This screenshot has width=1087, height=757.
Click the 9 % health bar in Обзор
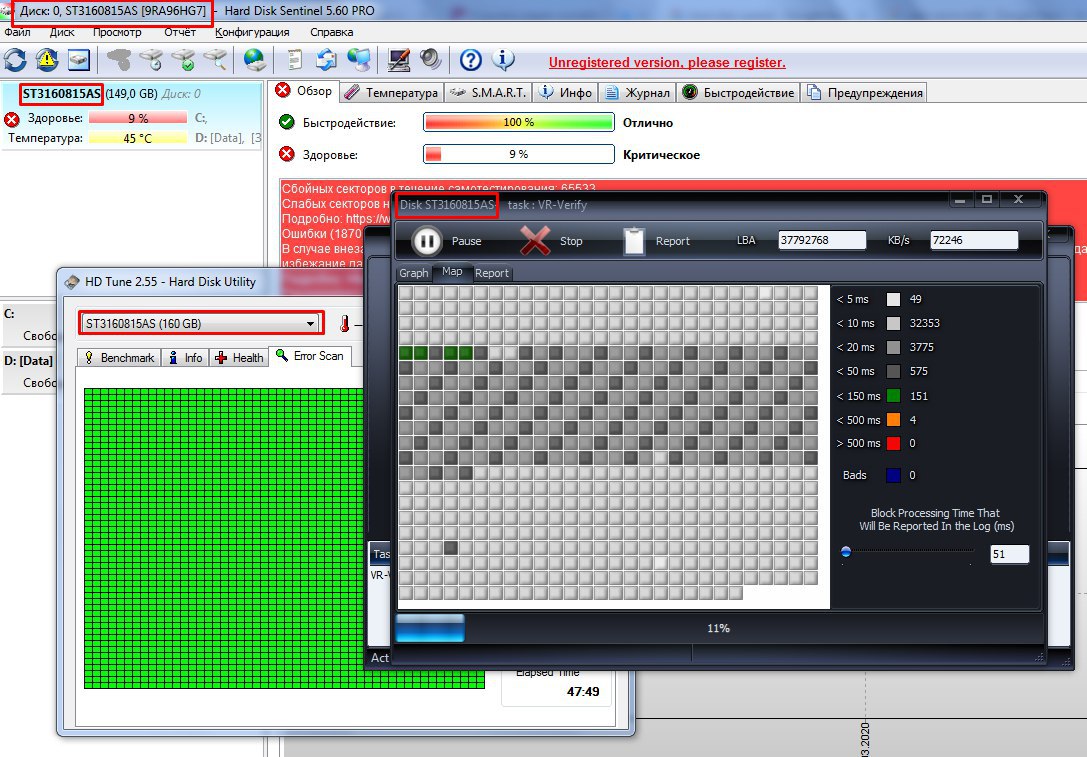(519, 154)
